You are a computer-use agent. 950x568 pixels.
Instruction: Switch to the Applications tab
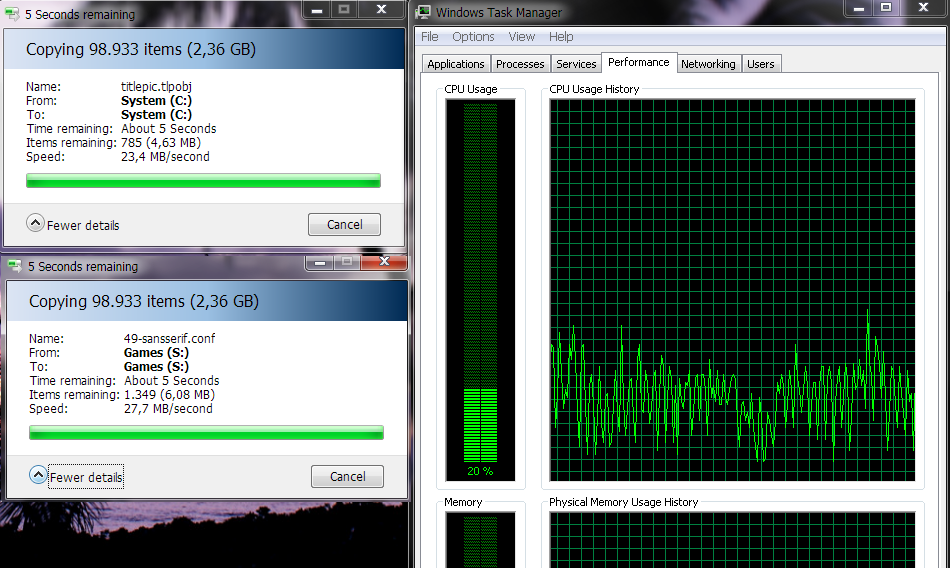click(456, 64)
